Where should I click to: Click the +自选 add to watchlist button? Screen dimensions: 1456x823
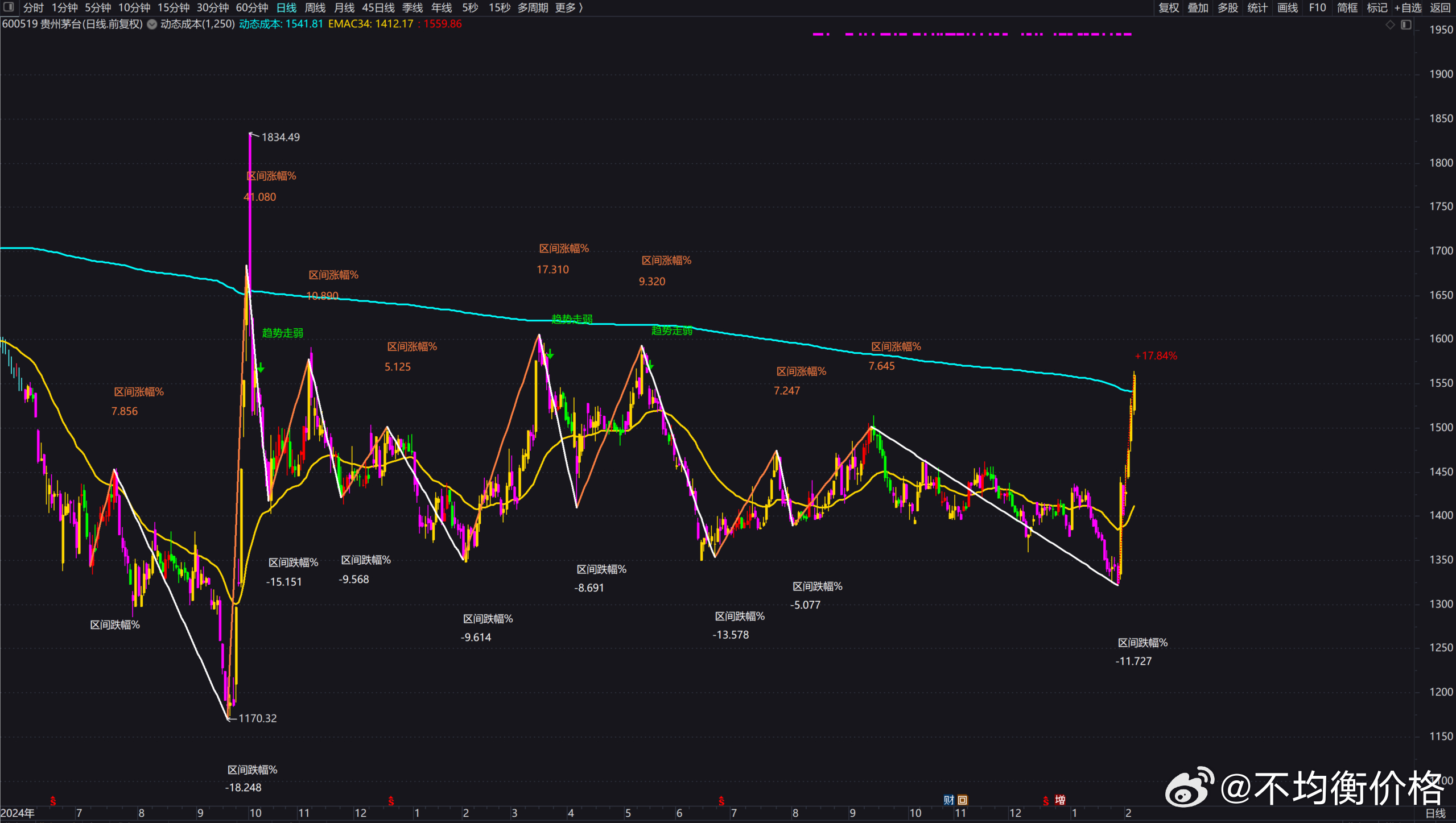[1408, 7]
